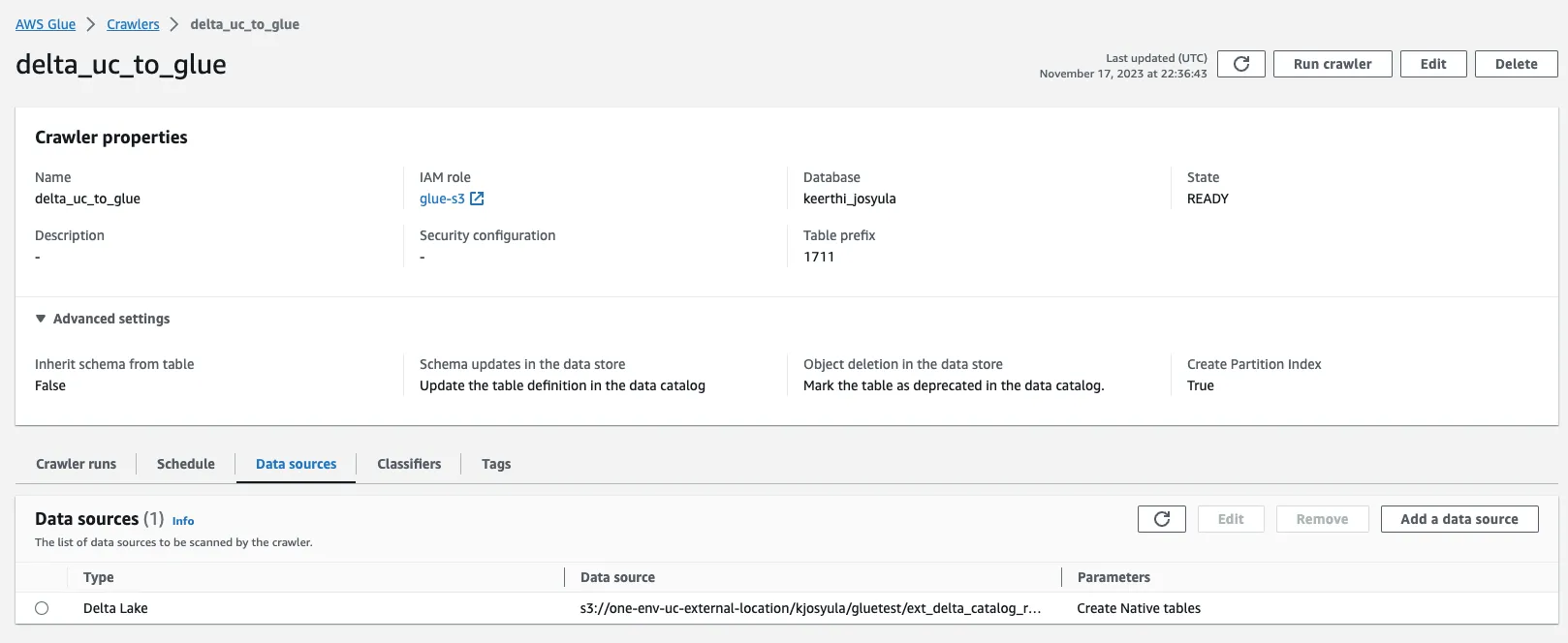Switch to Crawler runs tab
The width and height of the screenshot is (1568, 643).
tap(76, 464)
